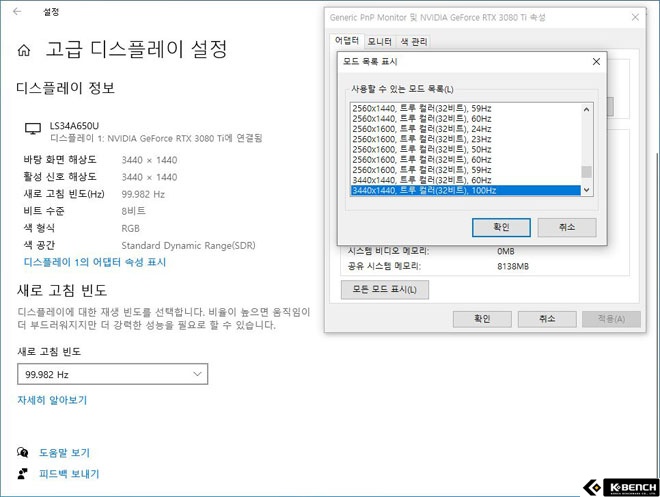Click the RGB color format value
660x497 pixels.
[x=130, y=228]
